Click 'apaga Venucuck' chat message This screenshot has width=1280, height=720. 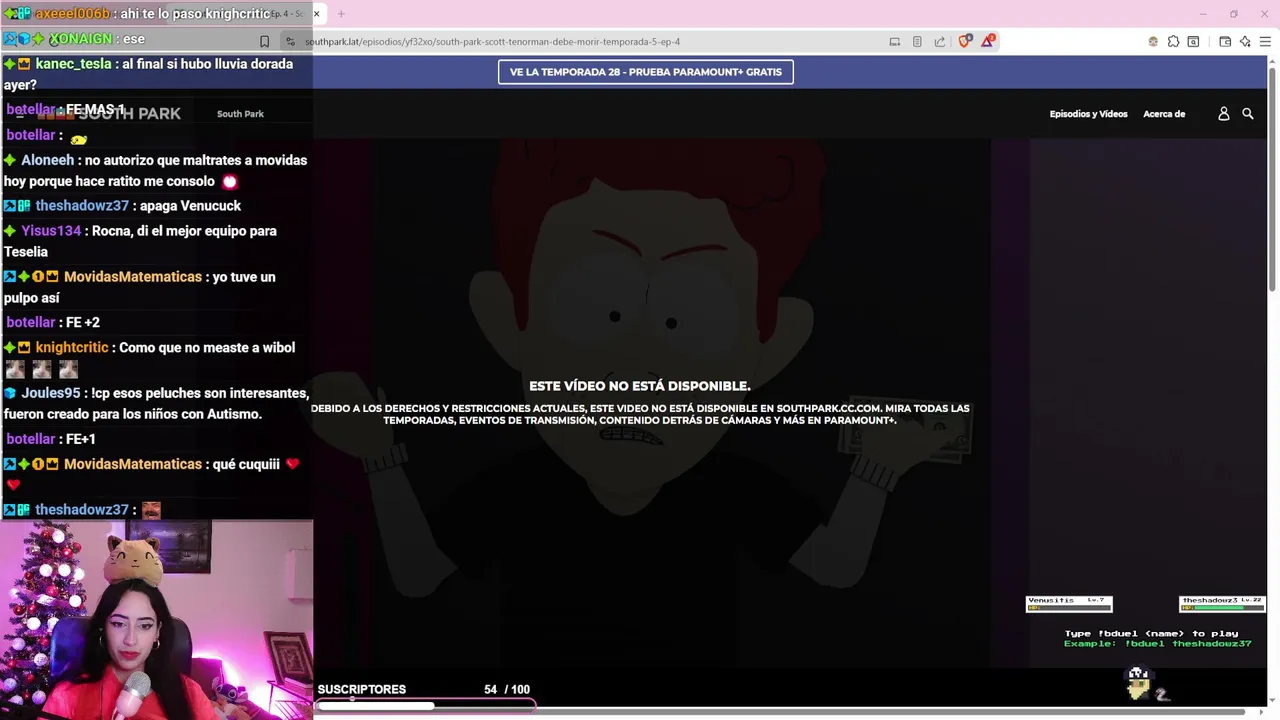pos(190,206)
